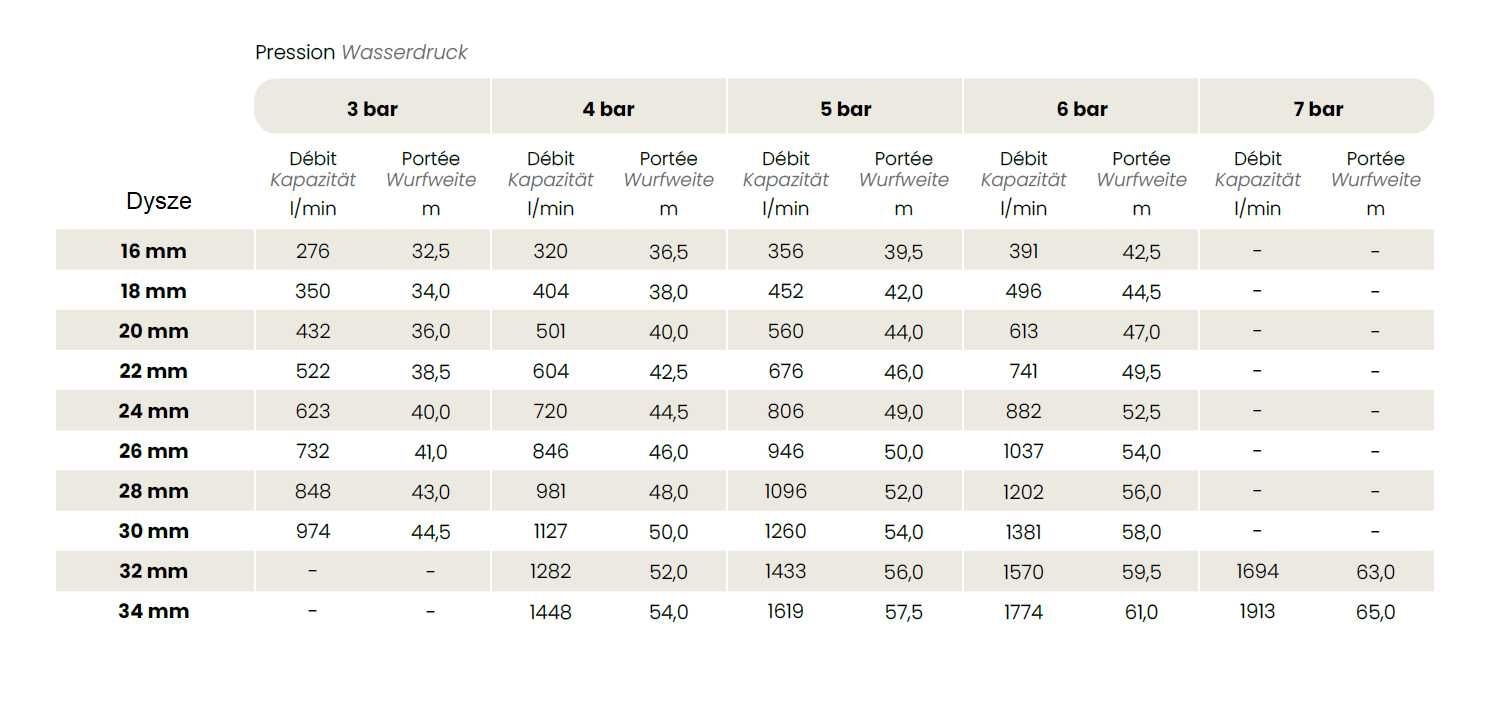Select the 6 bar column header
The height and width of the screenshot is (717, 1498).
(1081, 109)
